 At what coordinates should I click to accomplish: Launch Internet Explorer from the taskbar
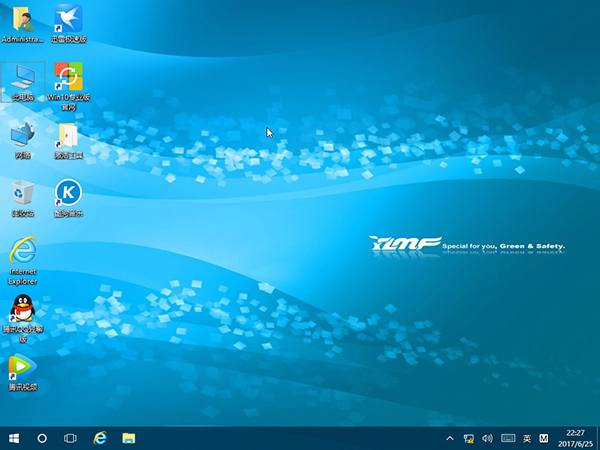(x=100, y=438)
